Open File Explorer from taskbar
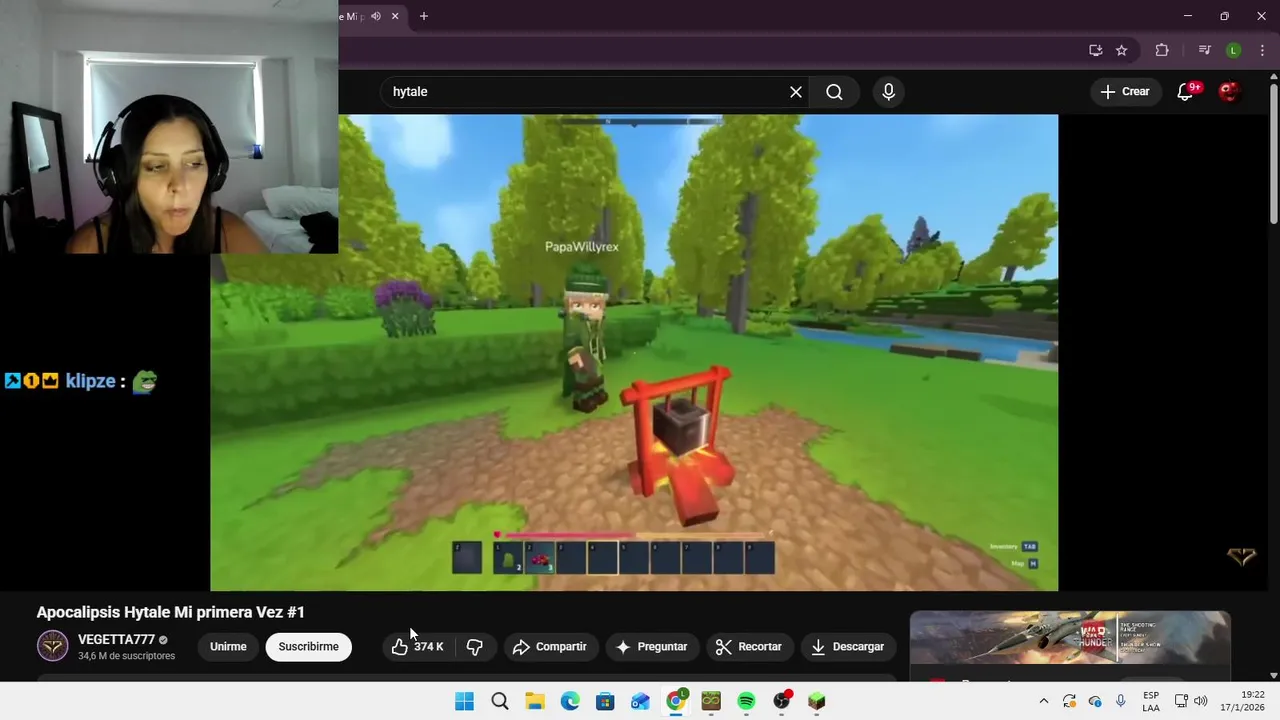Screen dimensions: 1280x720 535,702
